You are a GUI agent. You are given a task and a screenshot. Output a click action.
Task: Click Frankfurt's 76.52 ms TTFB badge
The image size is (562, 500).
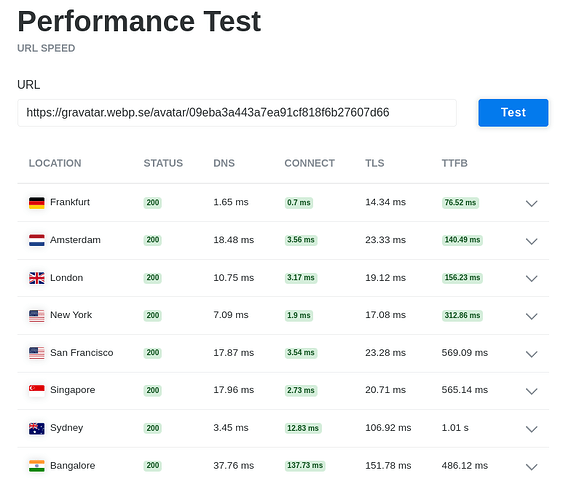coord(460,203)
